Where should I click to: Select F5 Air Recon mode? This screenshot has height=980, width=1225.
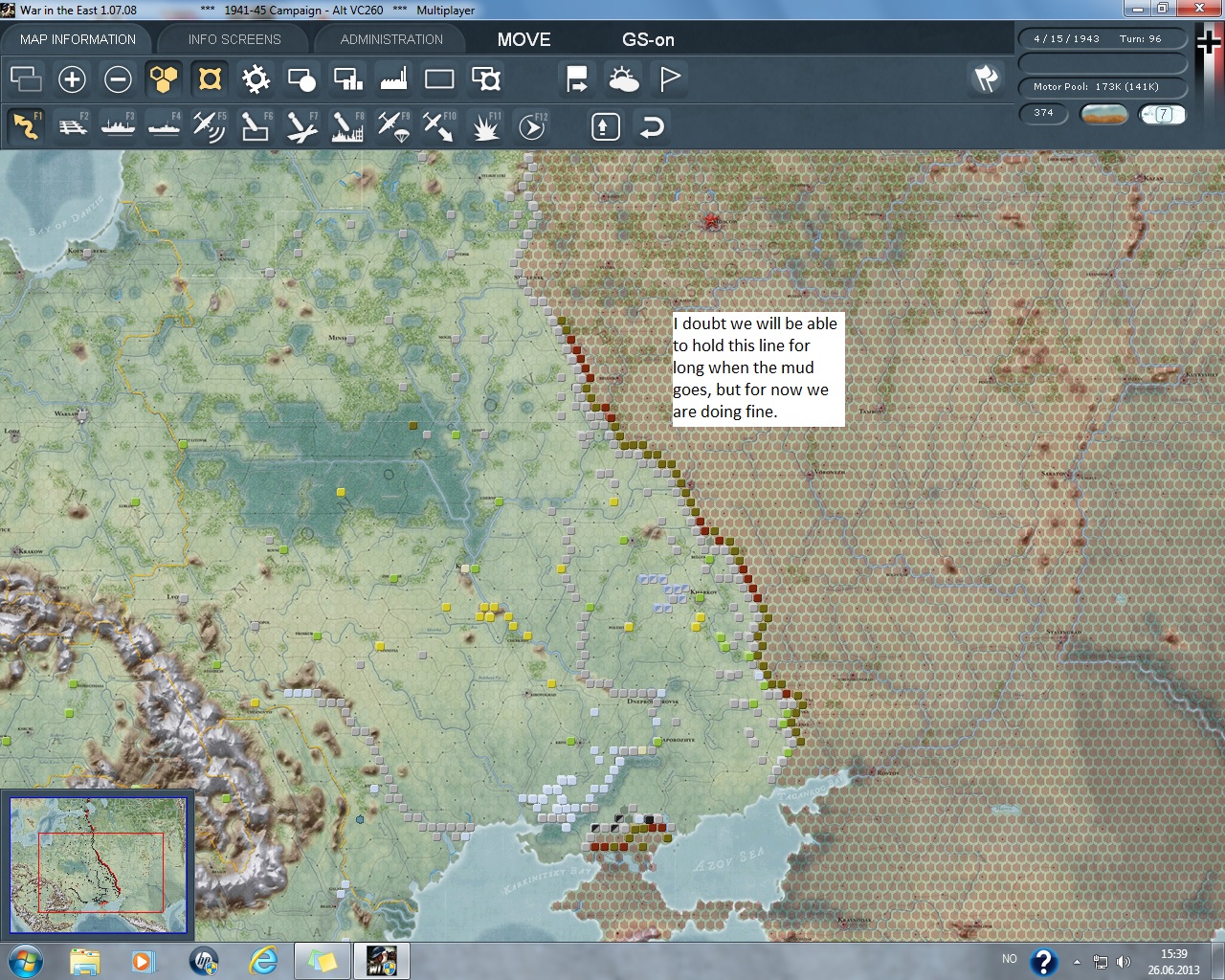point(209,126)
